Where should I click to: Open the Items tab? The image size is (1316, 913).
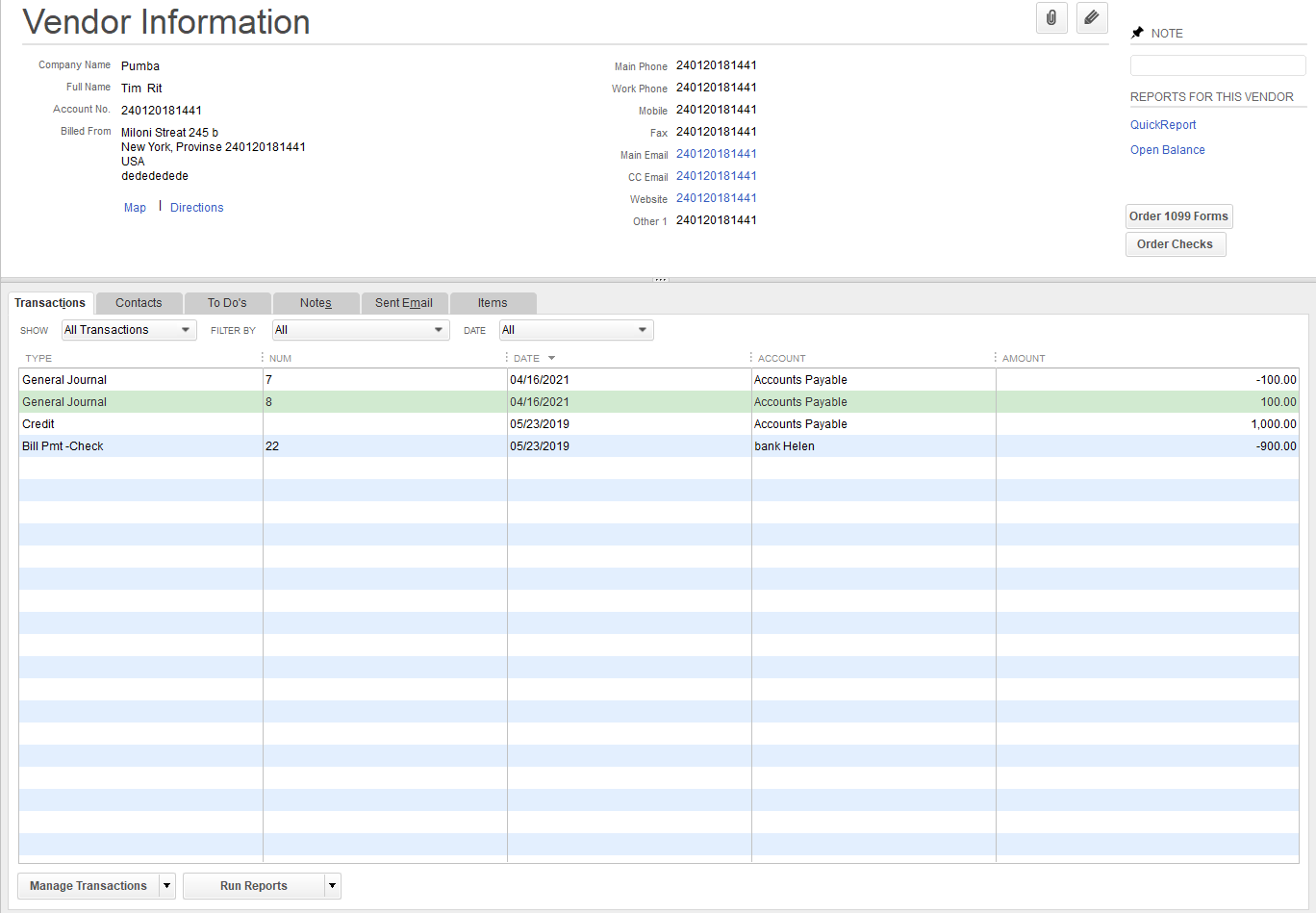(x=493, y=303)
